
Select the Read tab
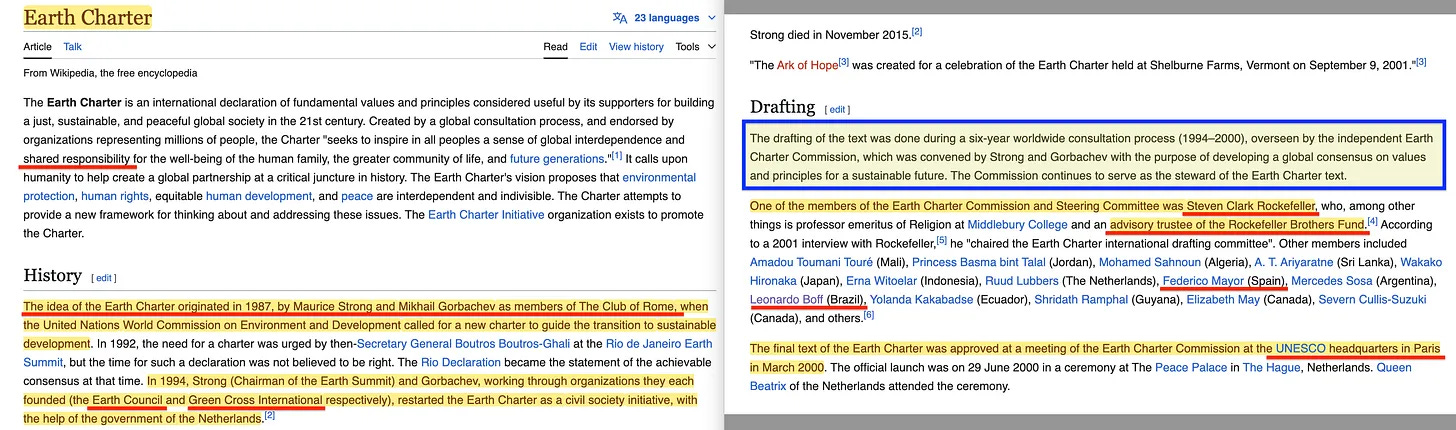click(x=555, y=47)
